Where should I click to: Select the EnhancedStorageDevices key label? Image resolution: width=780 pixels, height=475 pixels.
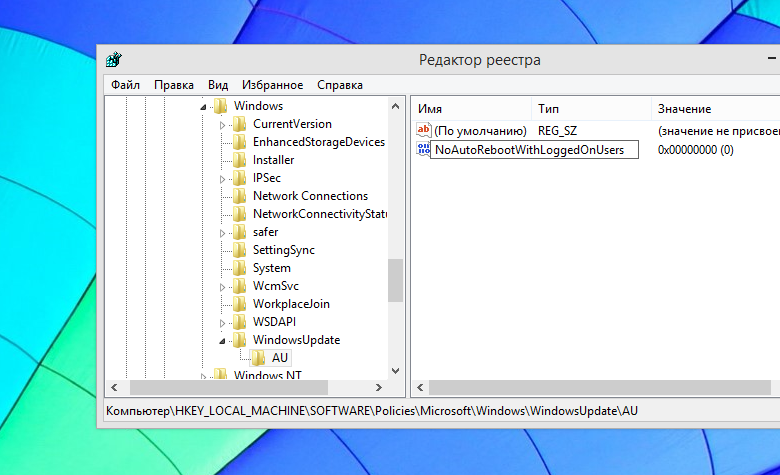pyautogui.click(x=318, y=142)
